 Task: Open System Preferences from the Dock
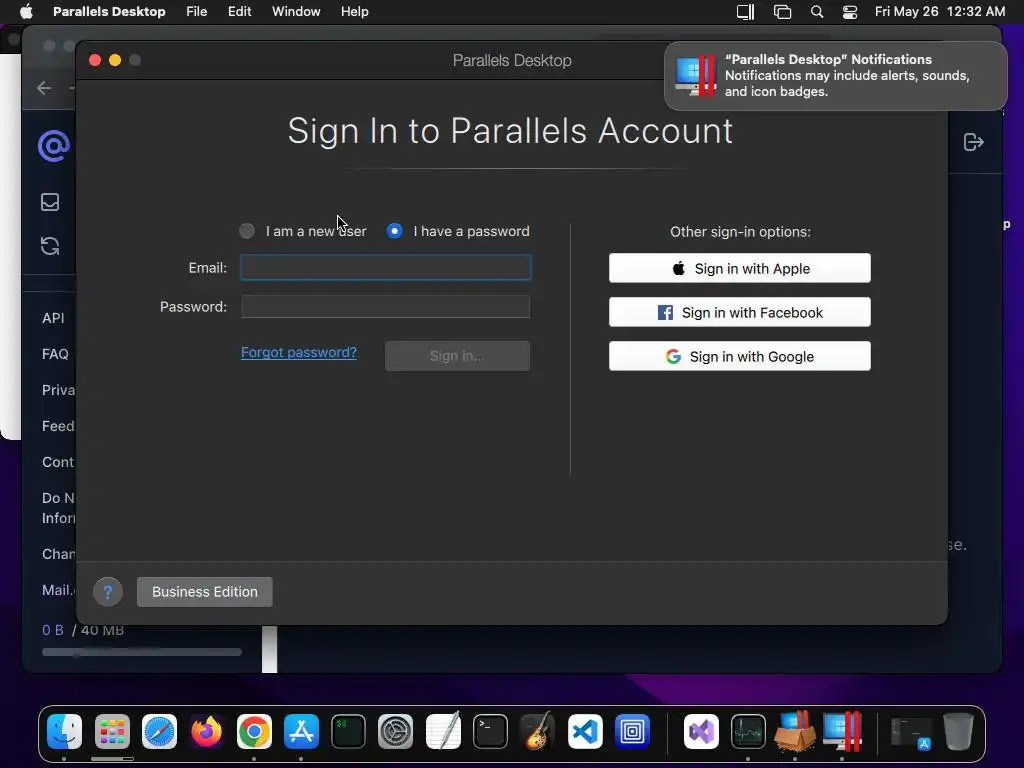tap(396, 731)
